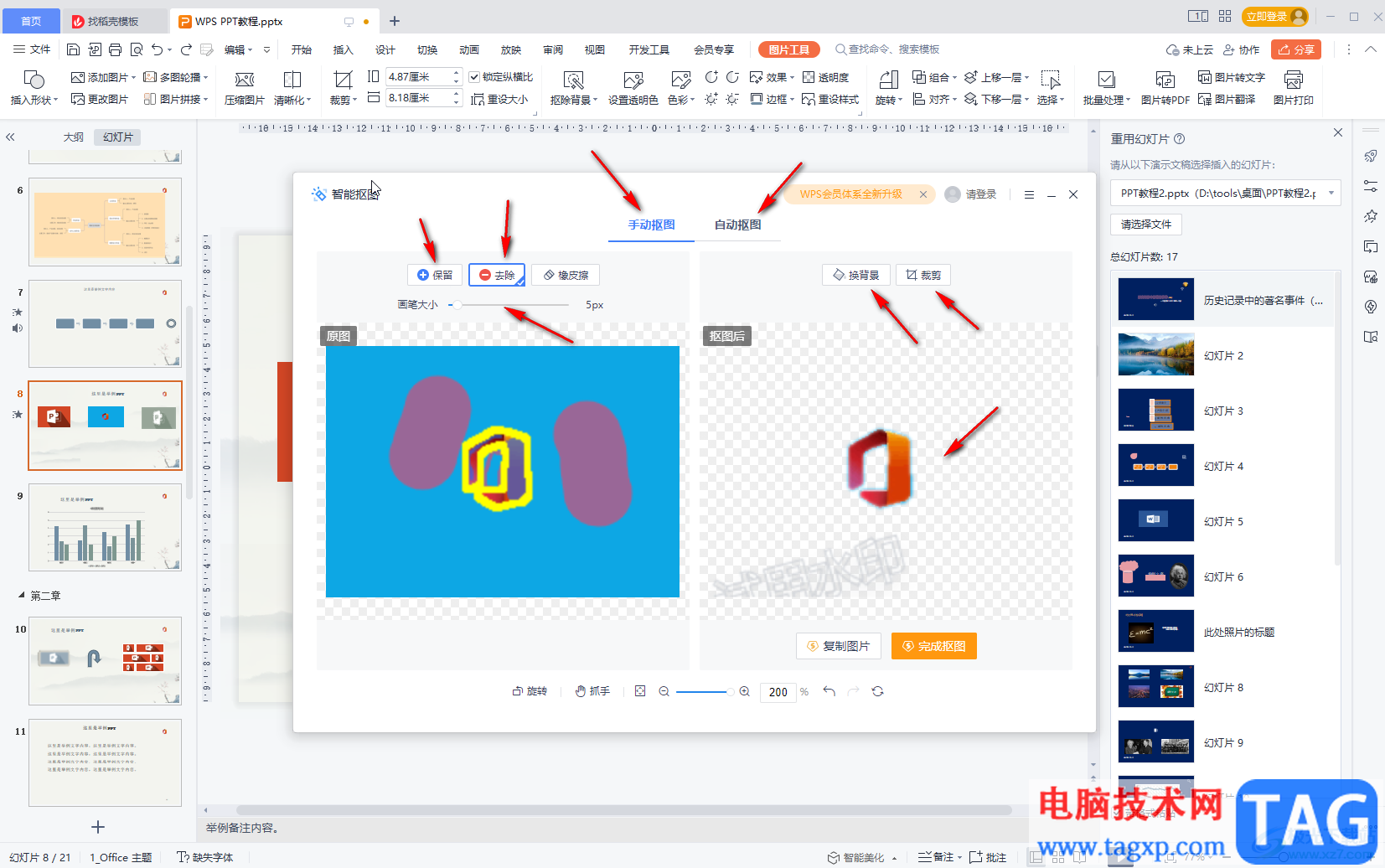Screen dimensions: 1385x868
Task: Click the 压缩图片 compress picture tool
Action: 245,88
